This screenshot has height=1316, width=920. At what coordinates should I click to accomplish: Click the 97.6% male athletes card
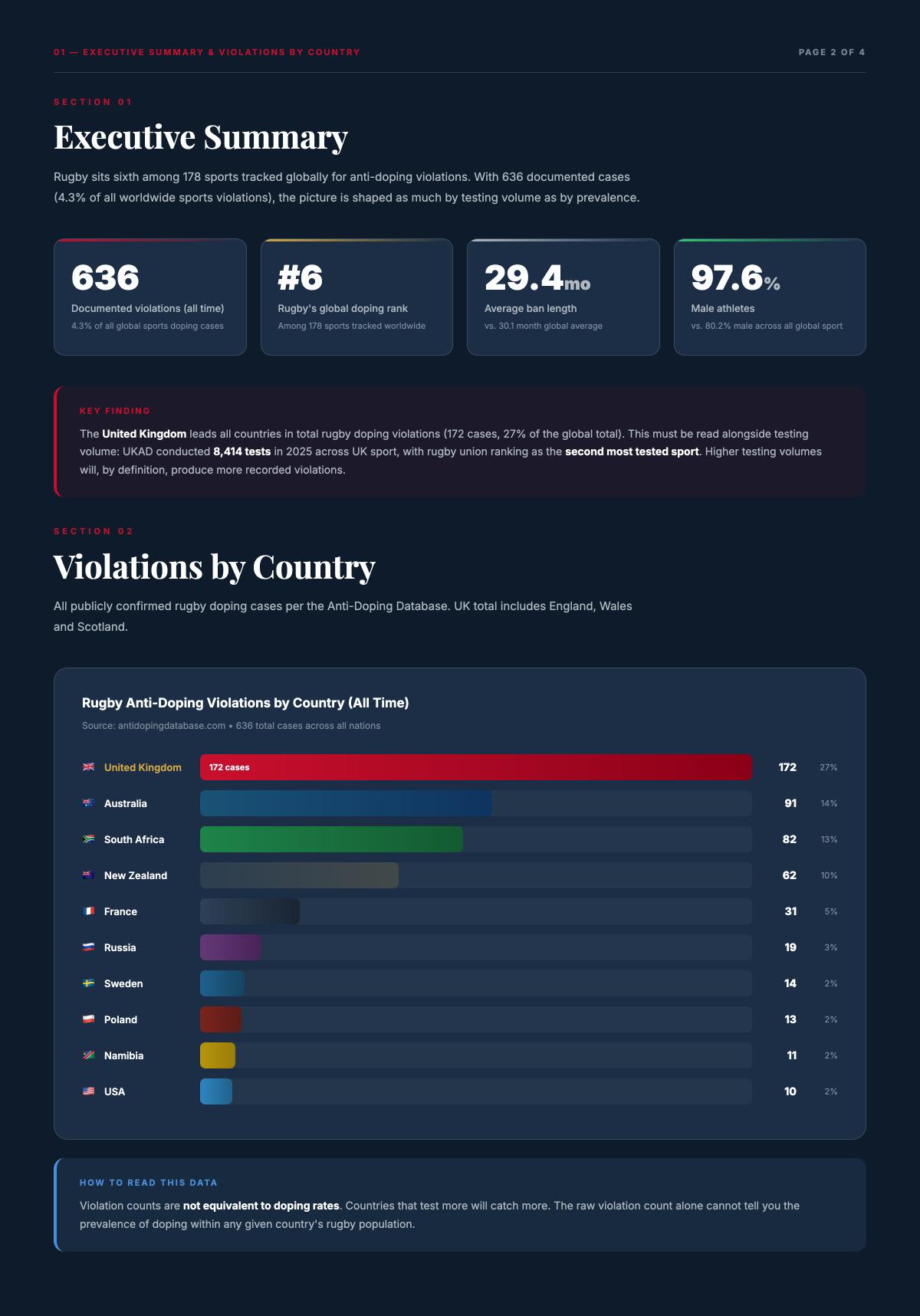click(770, 297)
